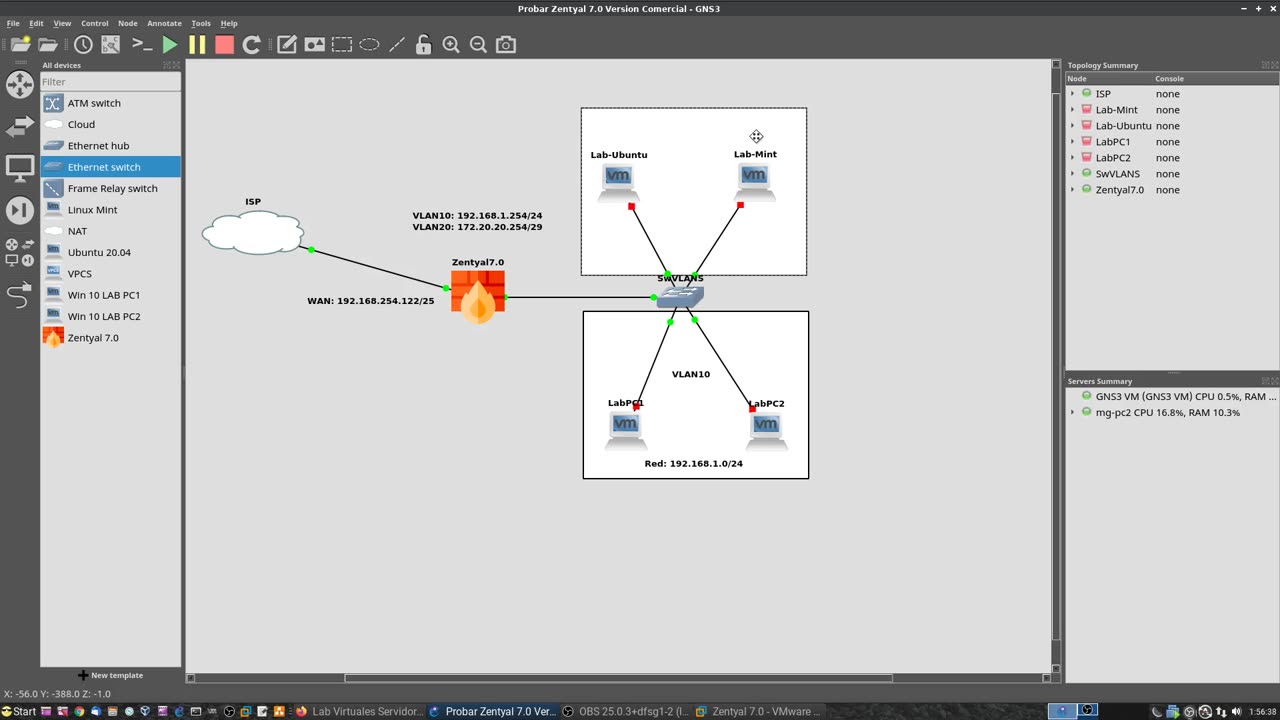Select Zentyal 7.0 device template
Image resolution: width=1280 pixels, height=720 pixels.
coord(110,338)
